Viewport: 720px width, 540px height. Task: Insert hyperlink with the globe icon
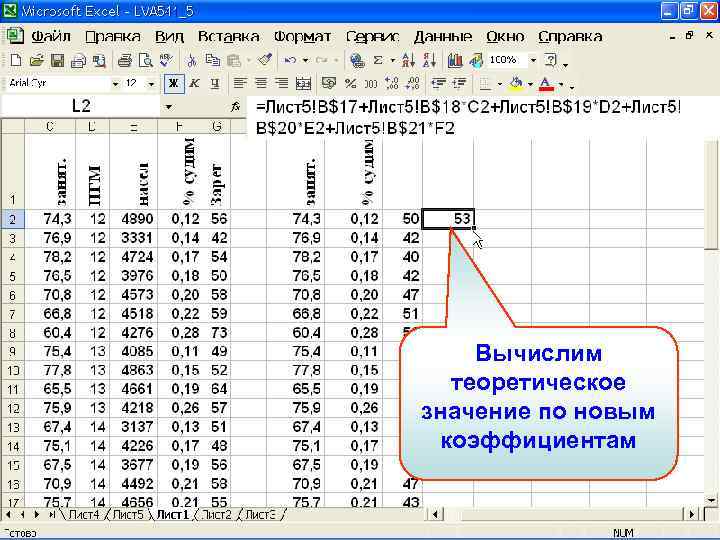click(357, 60)
